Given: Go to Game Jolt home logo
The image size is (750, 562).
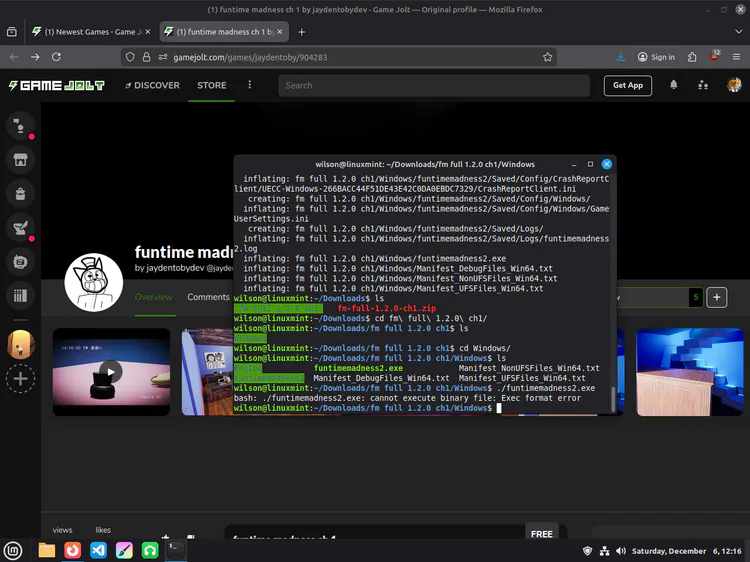Looking at the screenshot, I should click(x=56, y=85).
